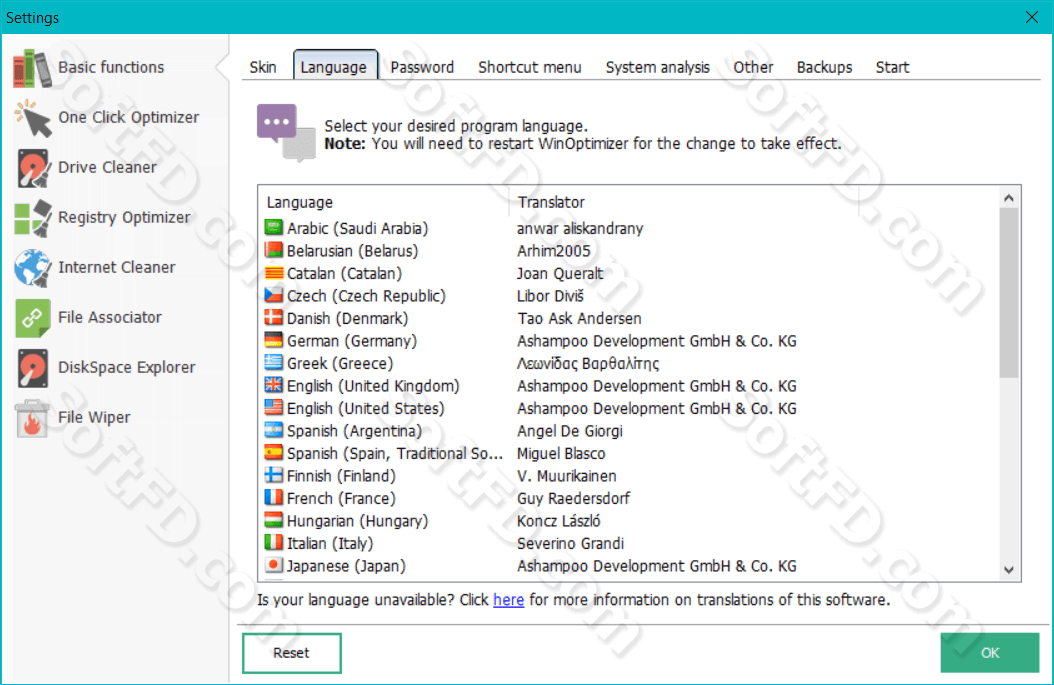The width and height of the screenshot is (1054, 685).
Task: Open the Backups tab
Action: (824, 67)
